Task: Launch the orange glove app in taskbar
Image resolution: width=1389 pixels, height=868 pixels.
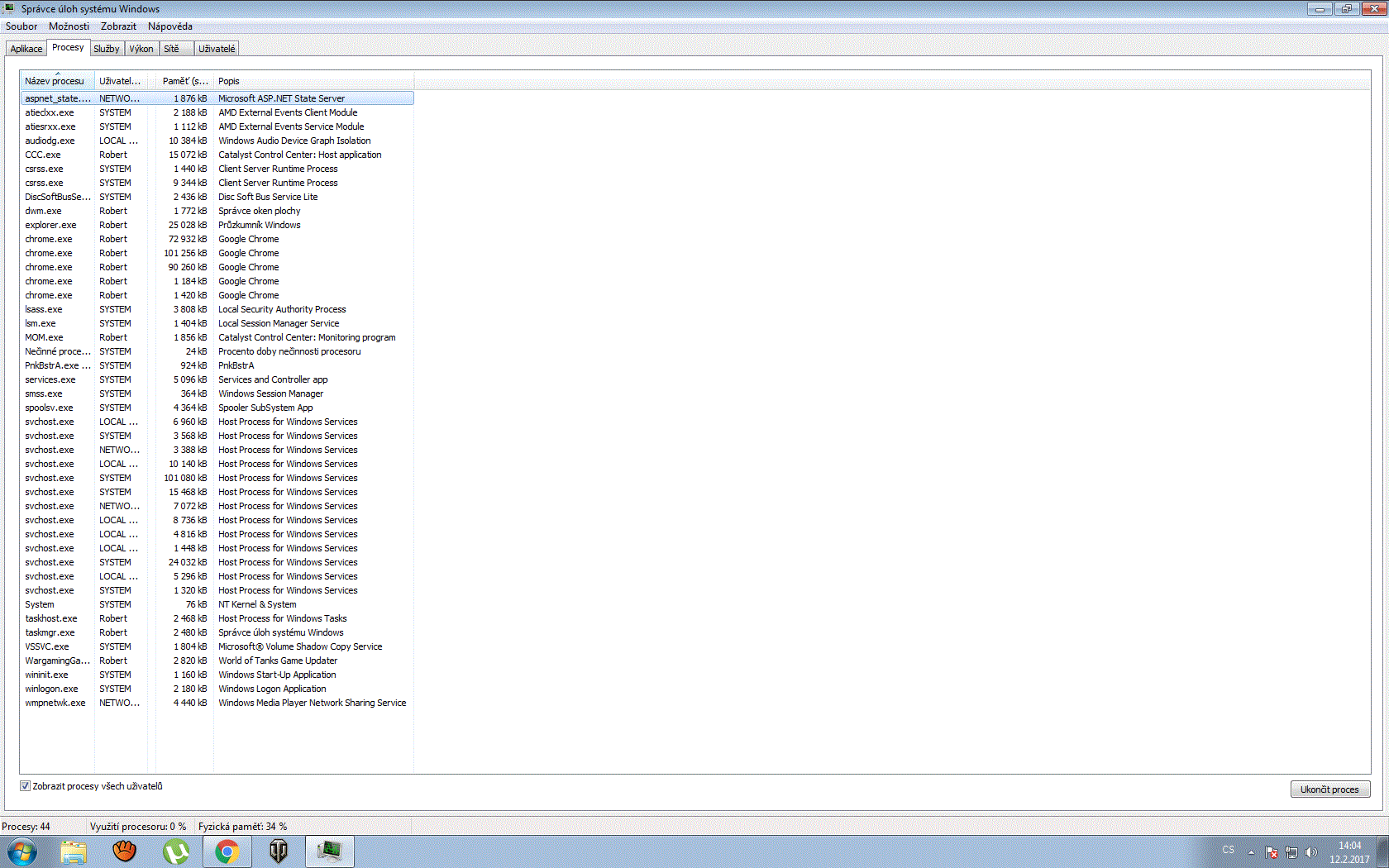Action: 125,851
